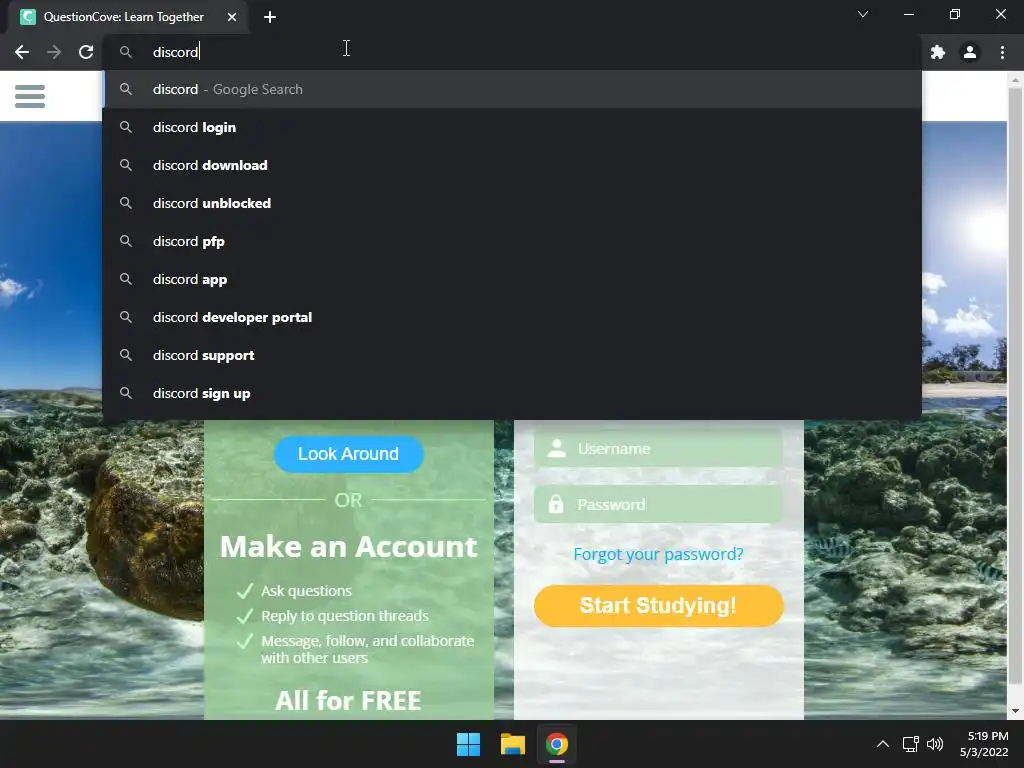
Task: Choose the 'discord - Google Search' suggestion
Action: point(513,89)
